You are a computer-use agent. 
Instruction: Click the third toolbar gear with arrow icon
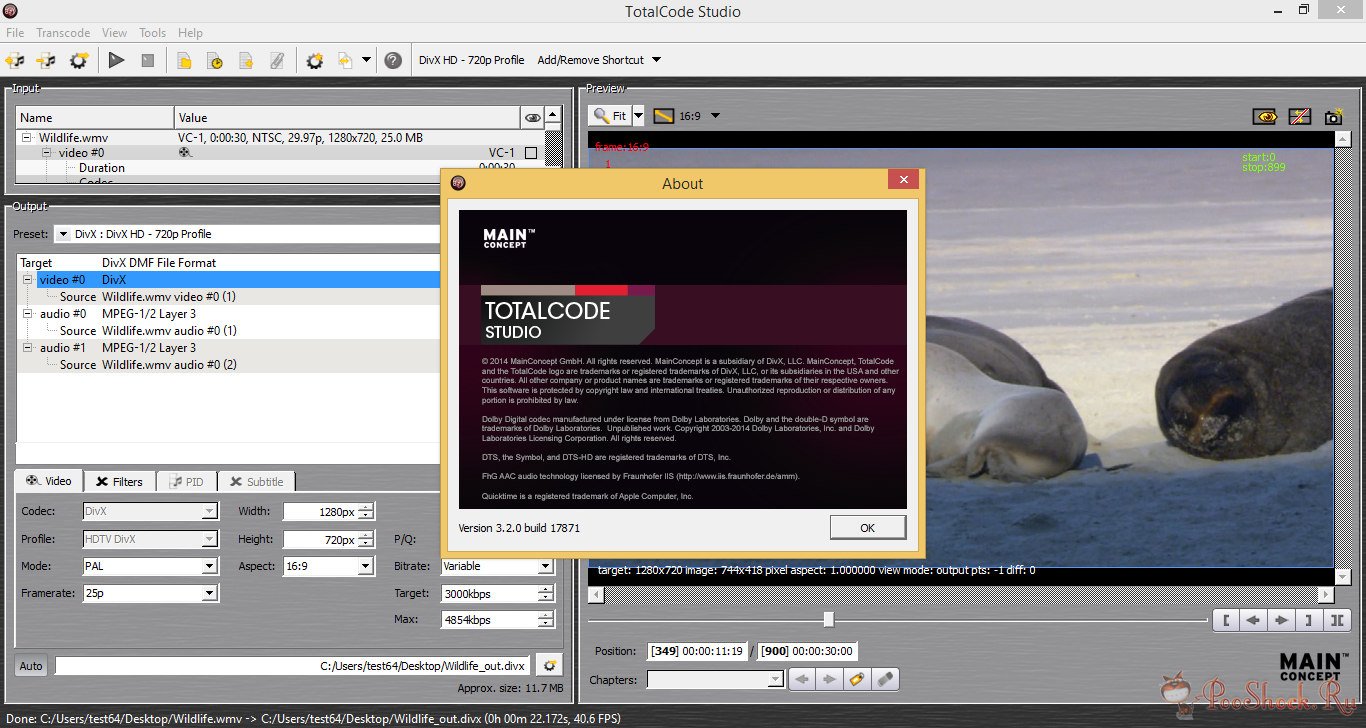(78, 60)
